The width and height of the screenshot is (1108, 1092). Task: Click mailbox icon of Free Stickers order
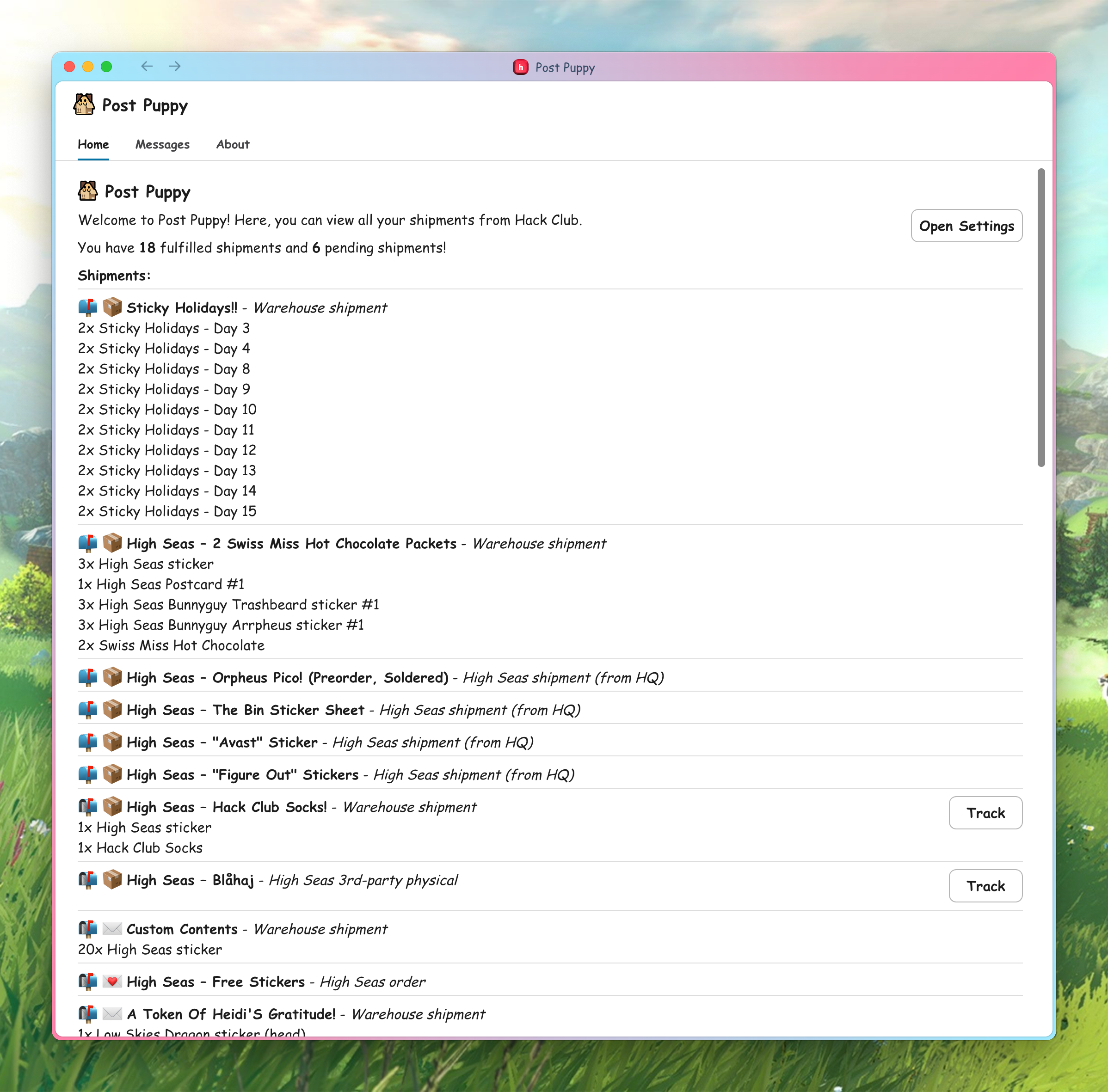click(88, 982)
